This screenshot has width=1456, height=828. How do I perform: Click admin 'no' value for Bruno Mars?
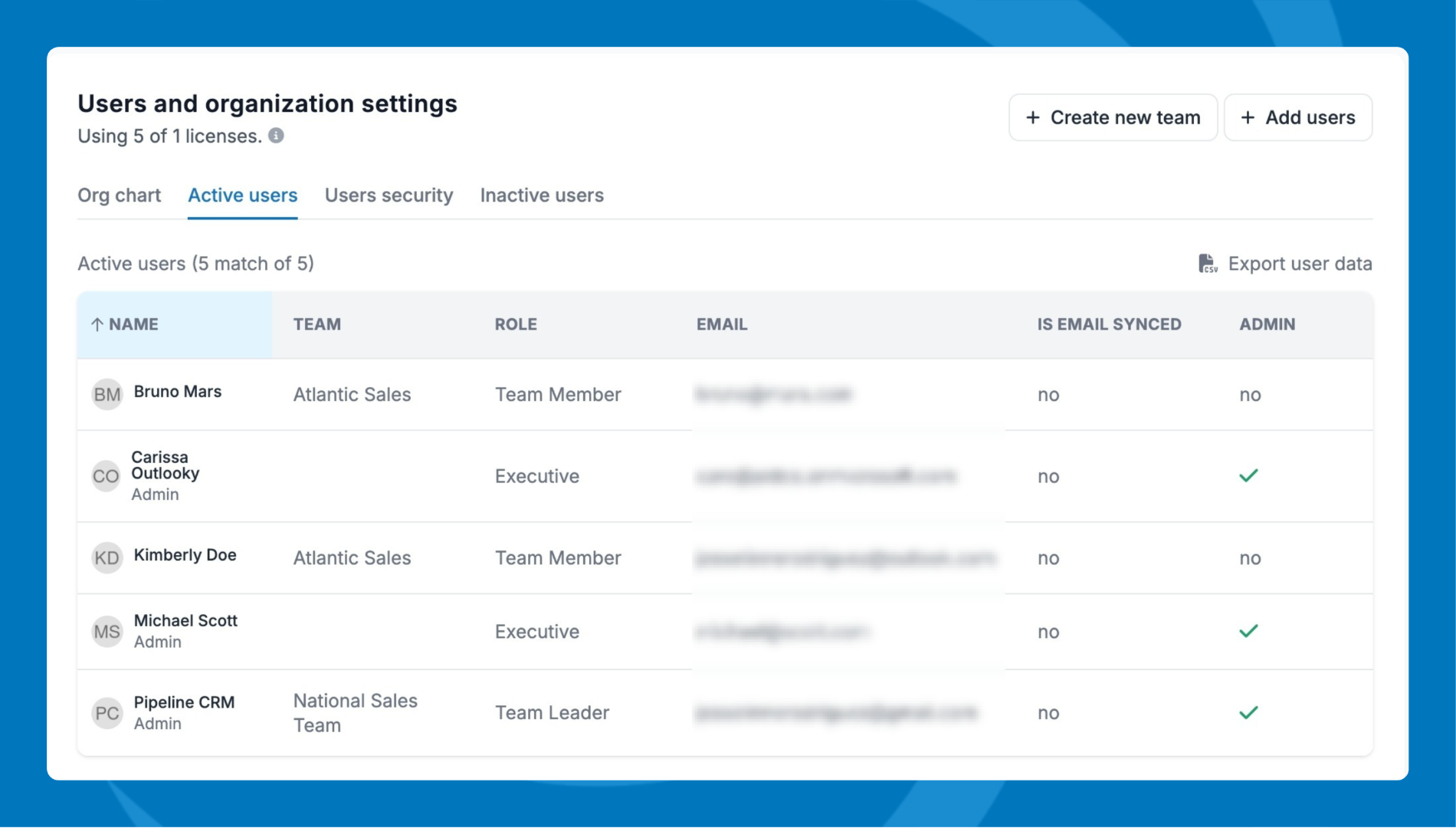pos(1250,395)
